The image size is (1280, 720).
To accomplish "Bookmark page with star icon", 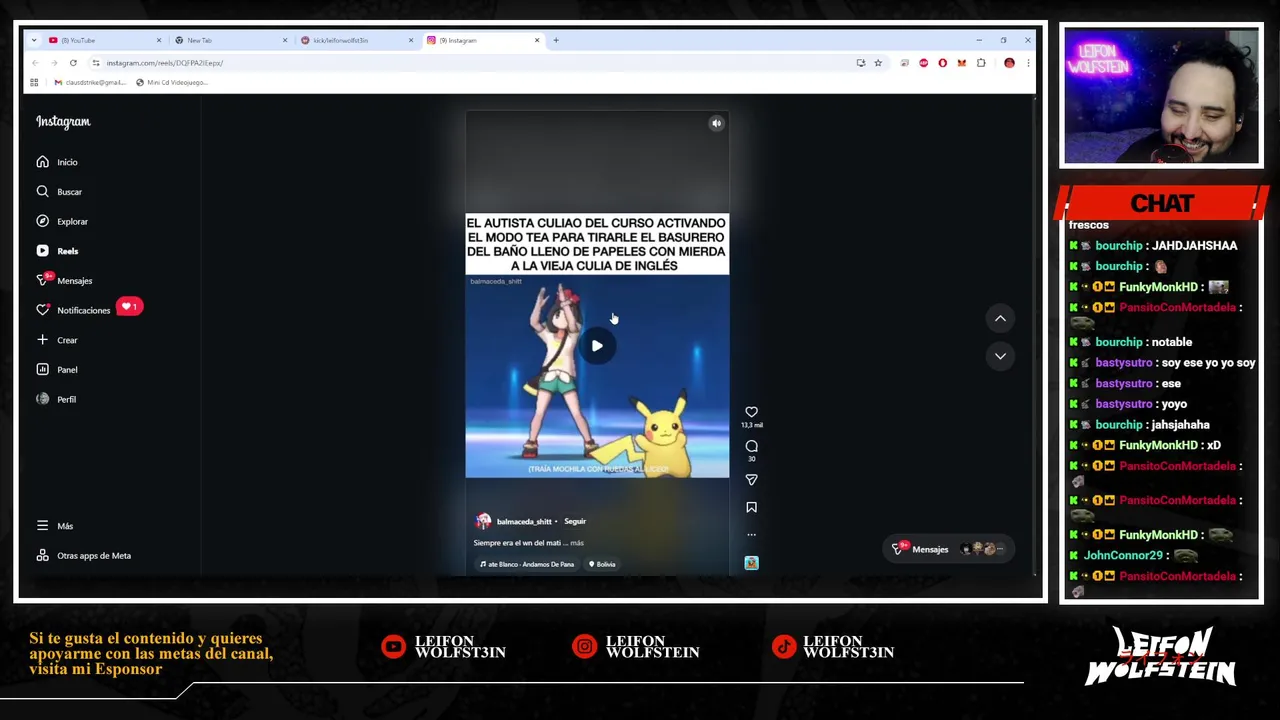I will coord(878,63).
